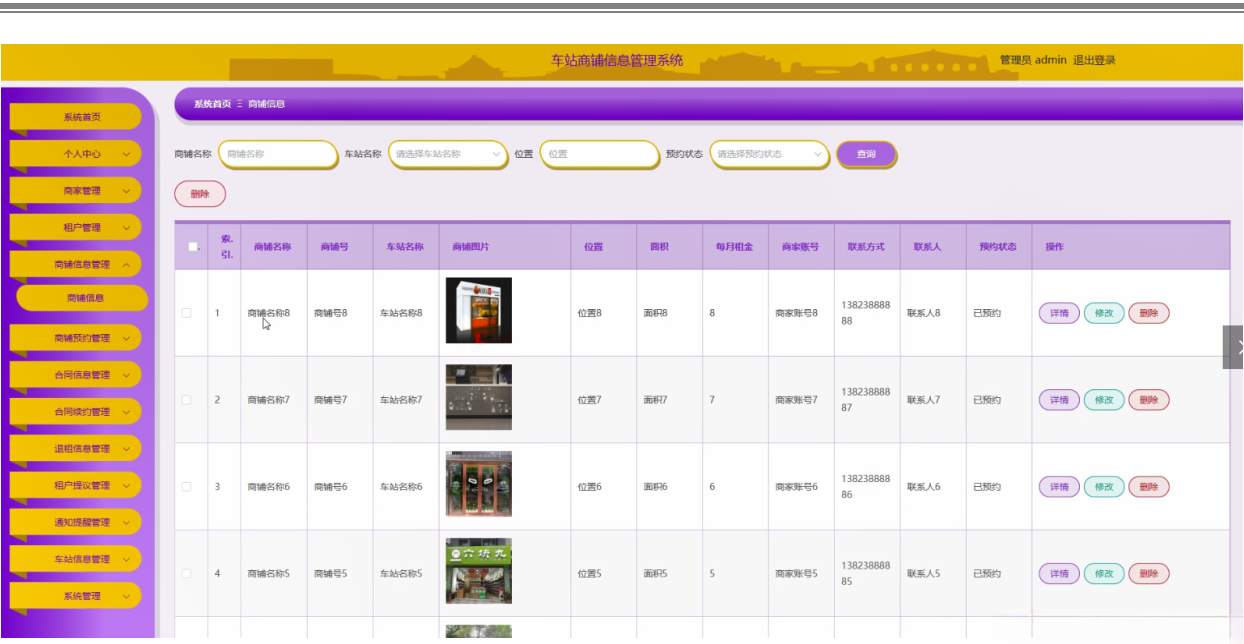Tick the checkbox for row 商铺名称5
1244x644 pixels.
(186, 574)
